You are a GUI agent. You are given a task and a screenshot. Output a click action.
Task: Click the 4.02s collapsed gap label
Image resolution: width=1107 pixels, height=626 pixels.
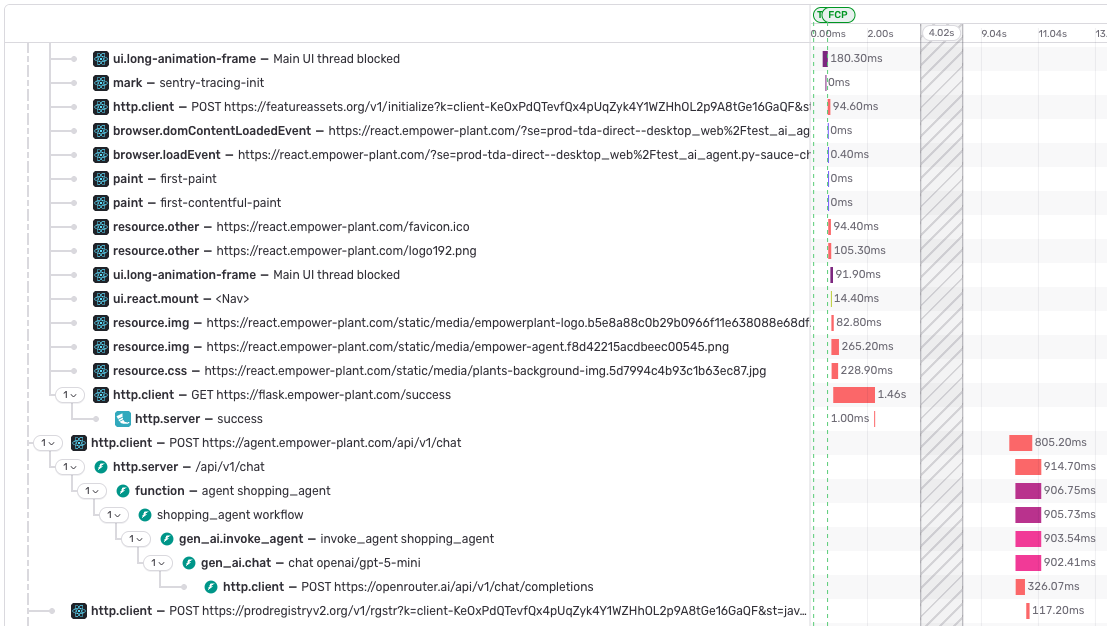click(x=941, y=32)
